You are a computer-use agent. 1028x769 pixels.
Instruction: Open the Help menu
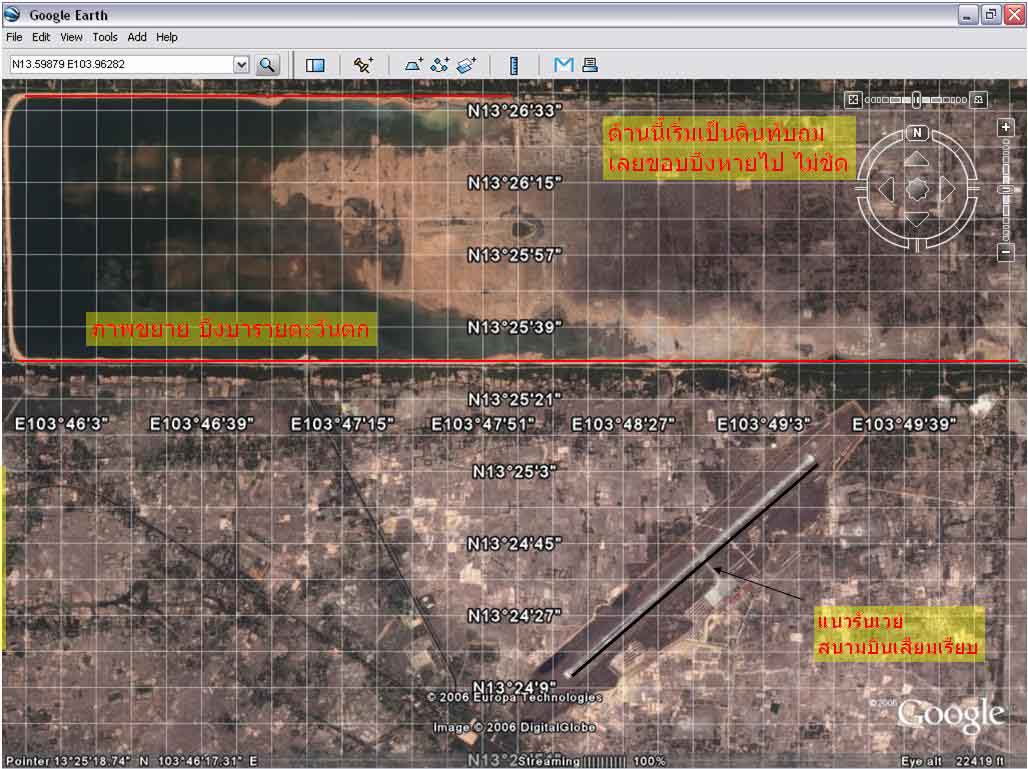tap(167, 37)
